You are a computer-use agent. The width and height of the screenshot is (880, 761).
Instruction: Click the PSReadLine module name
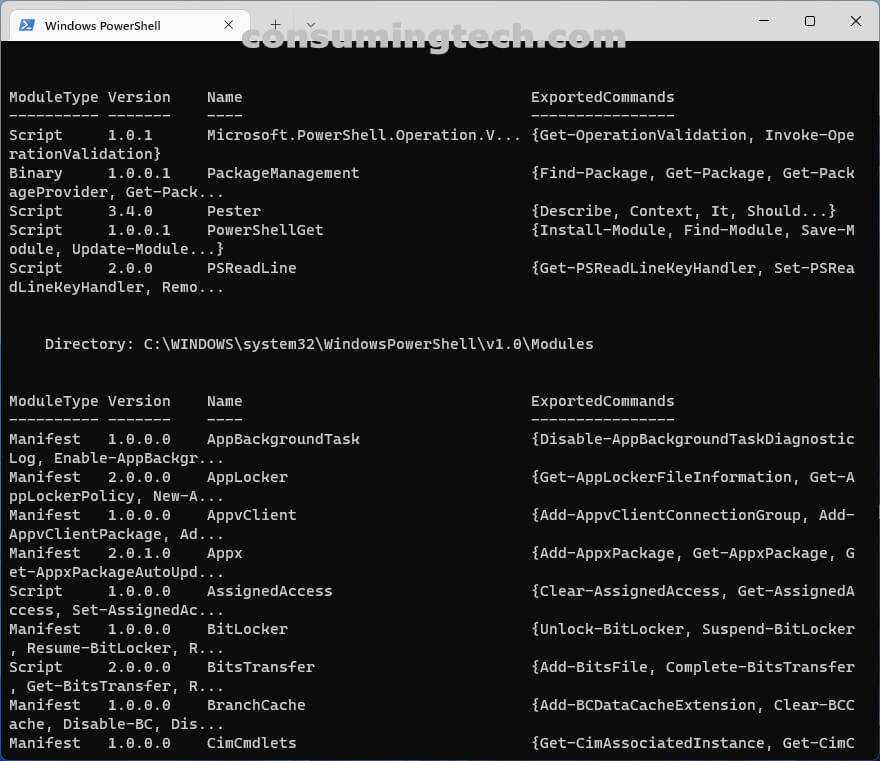coord(248,268)
